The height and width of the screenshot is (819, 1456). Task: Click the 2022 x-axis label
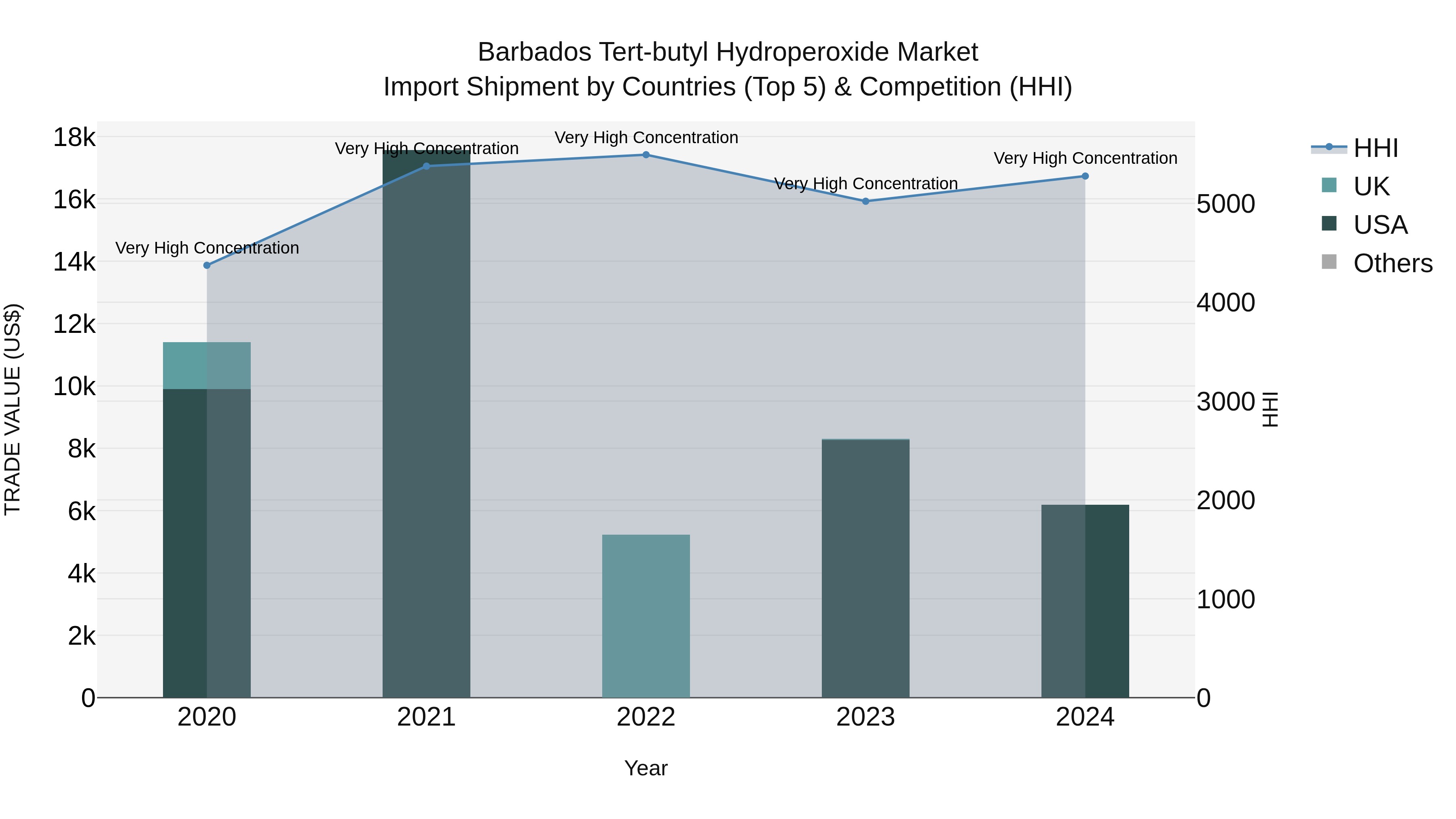(646, 717)
